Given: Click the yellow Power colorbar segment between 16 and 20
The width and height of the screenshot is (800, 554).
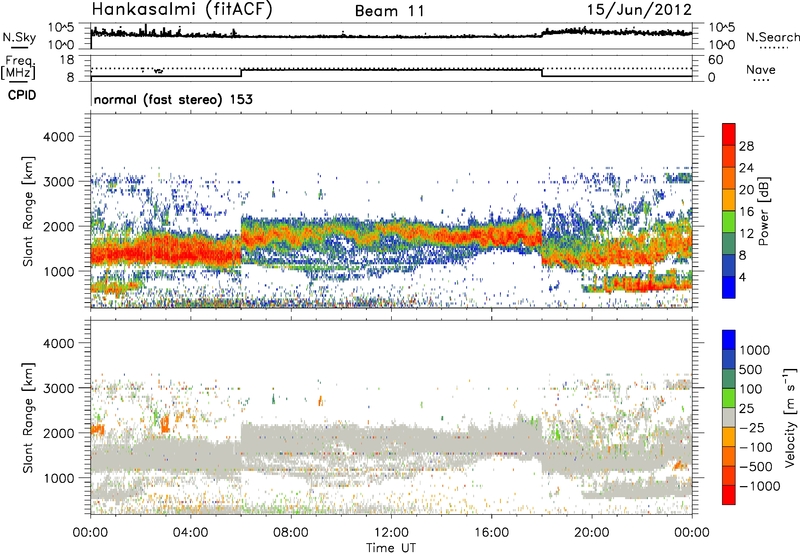Looking at the screenshot, I should click(x=729, y=200).
